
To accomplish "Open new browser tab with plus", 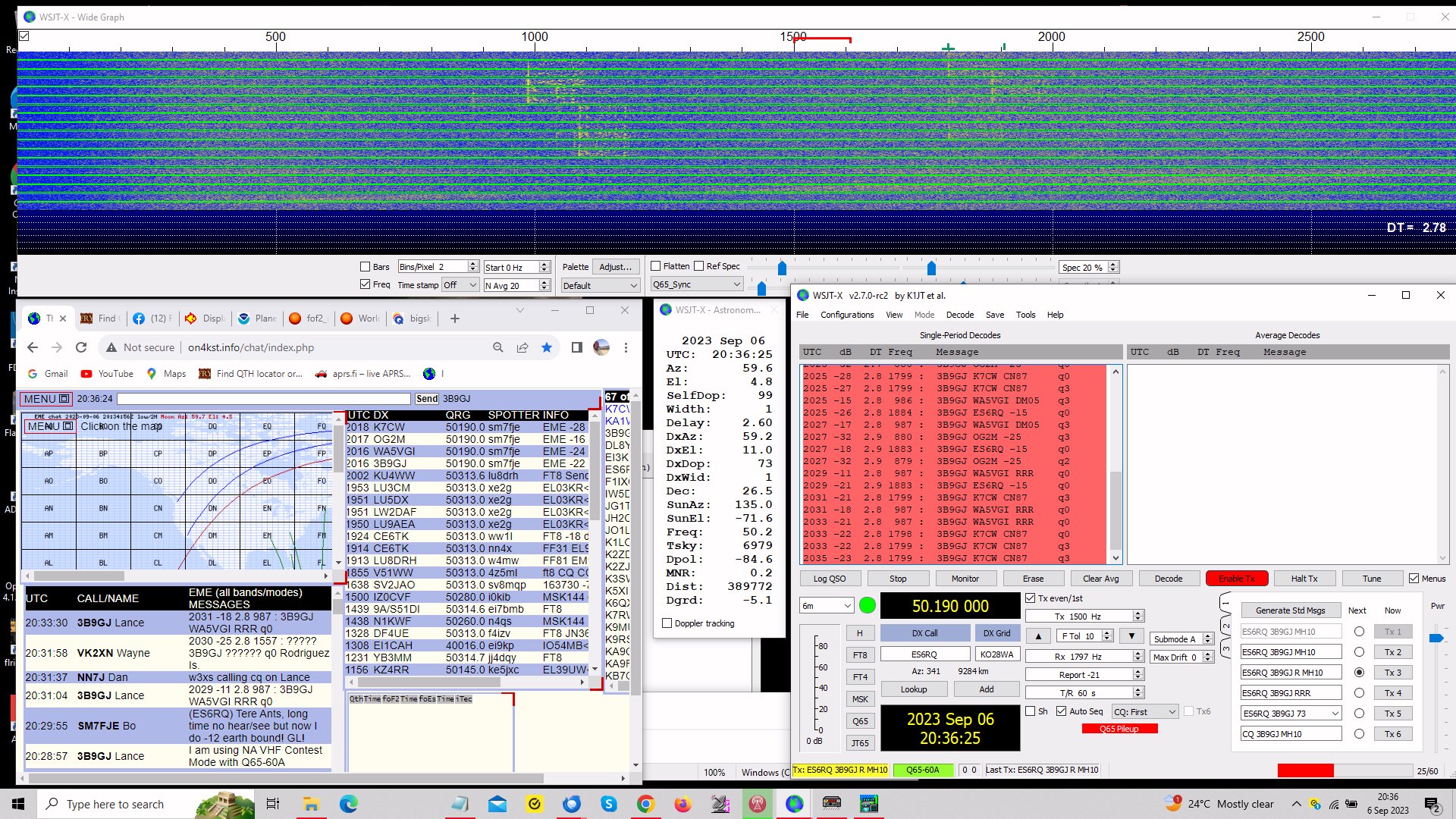I will point(455,318).
